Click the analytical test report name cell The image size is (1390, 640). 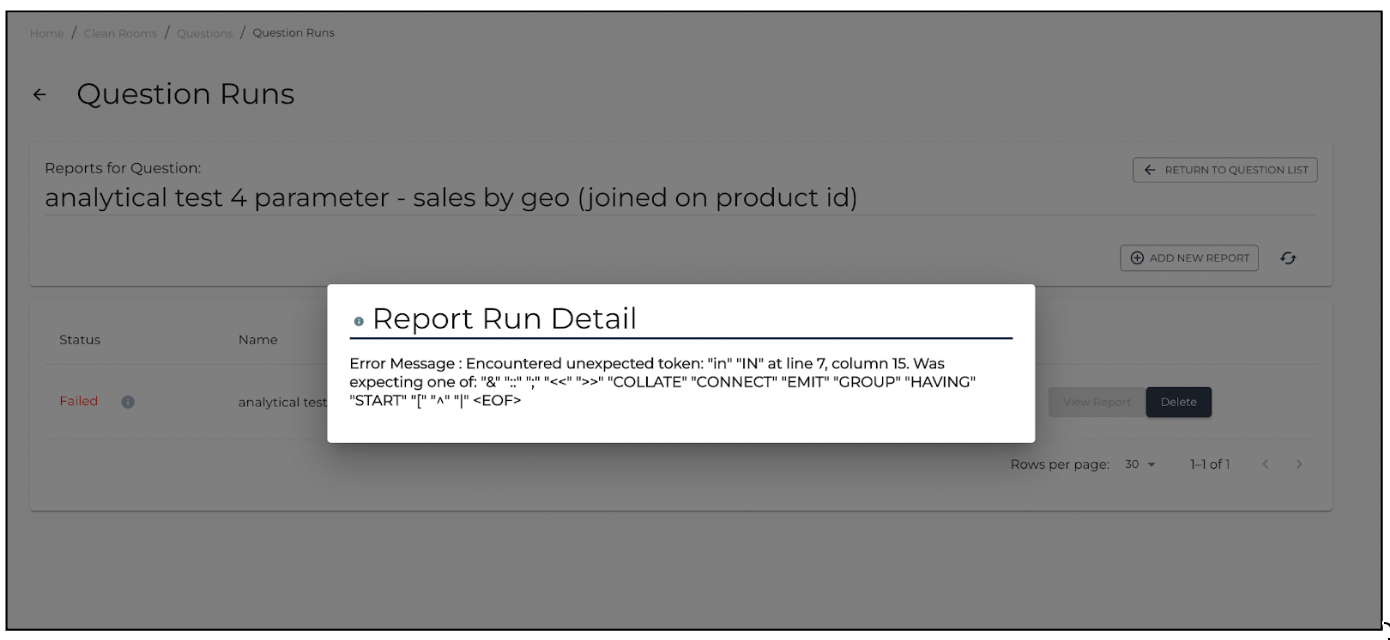(x=282, y=402)
